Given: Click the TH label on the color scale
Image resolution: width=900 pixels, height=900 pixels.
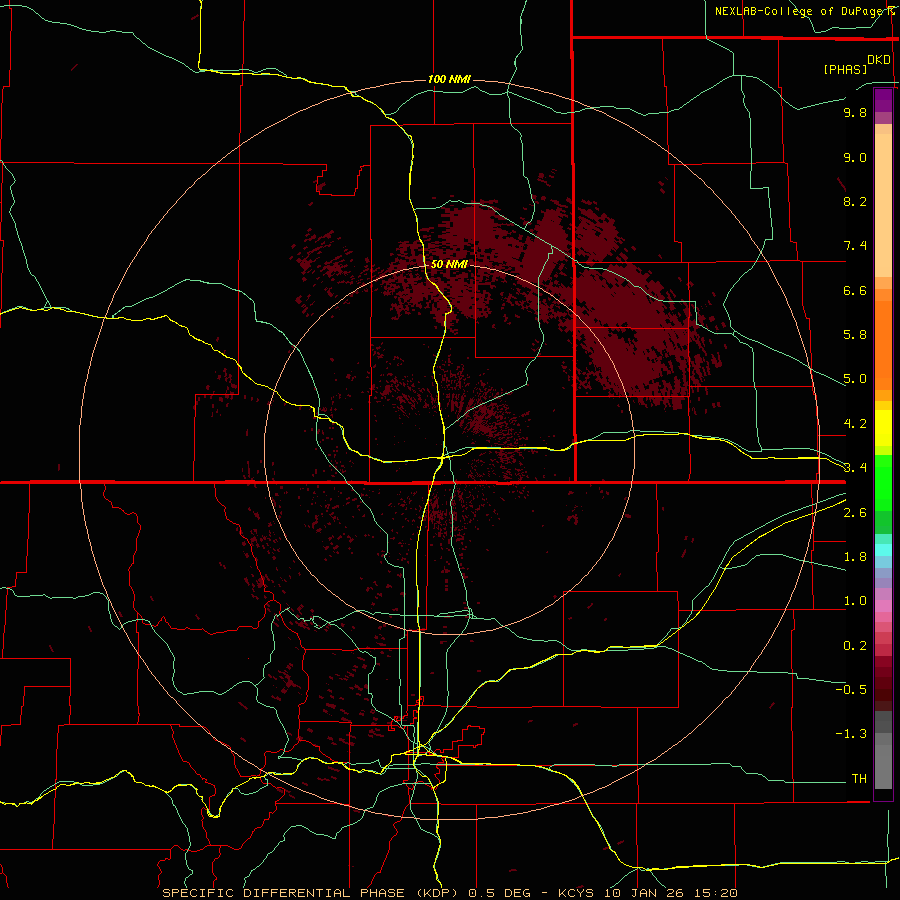Looking at the screenshot, I should pyautogui.click(x=859, y=779).
